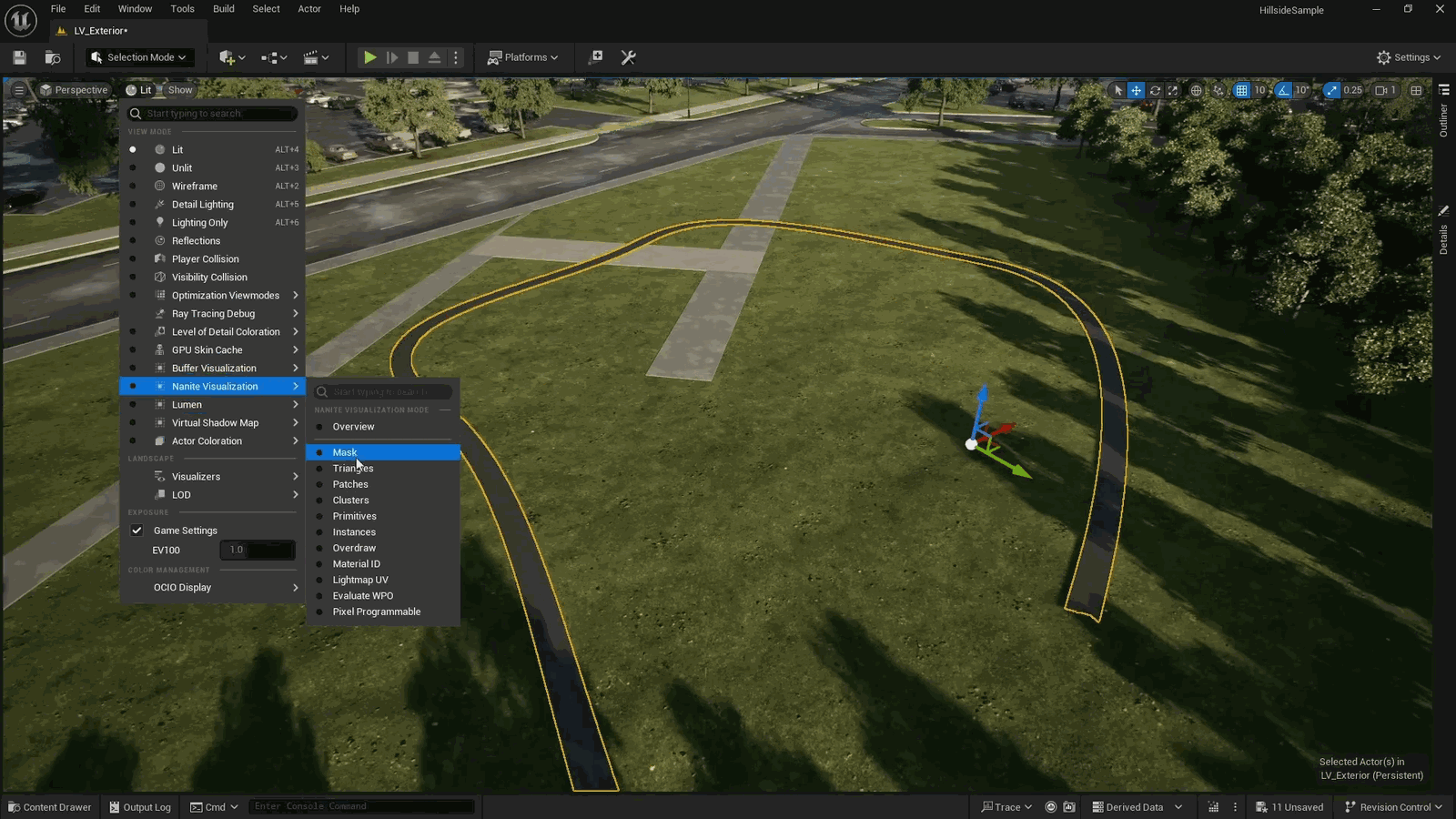Click the Play in editor green arrow

coord(369,57)
